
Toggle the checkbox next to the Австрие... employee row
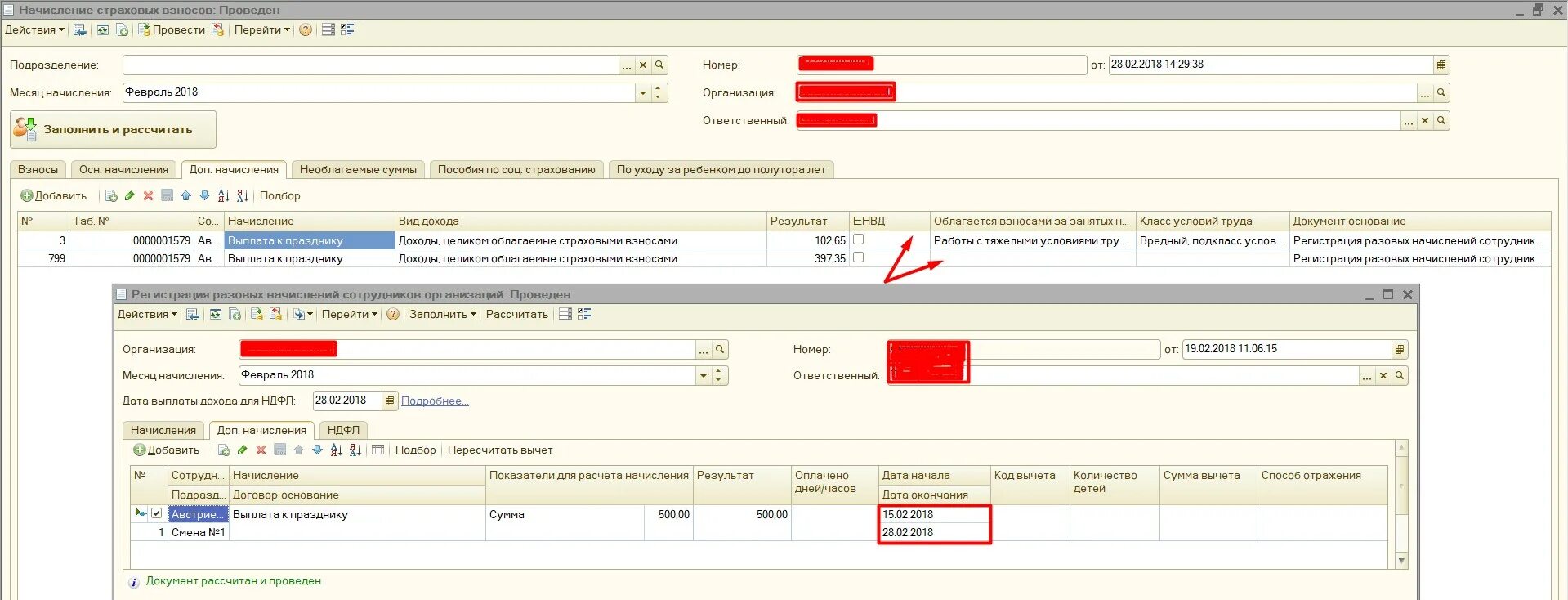point(156,513)
